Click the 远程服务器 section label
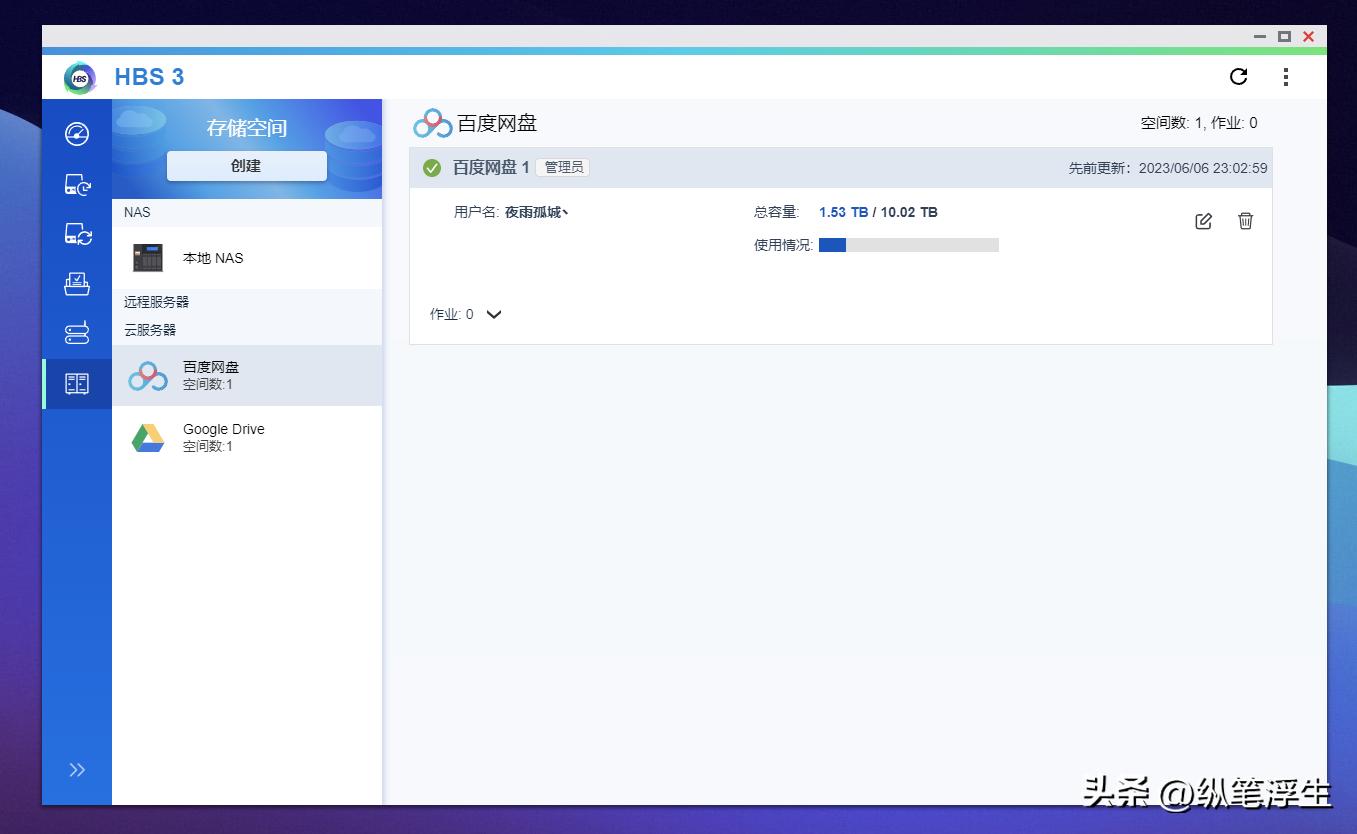Image resolution: width=1357 pixels, height=834 pixels. tap(156, 301)
